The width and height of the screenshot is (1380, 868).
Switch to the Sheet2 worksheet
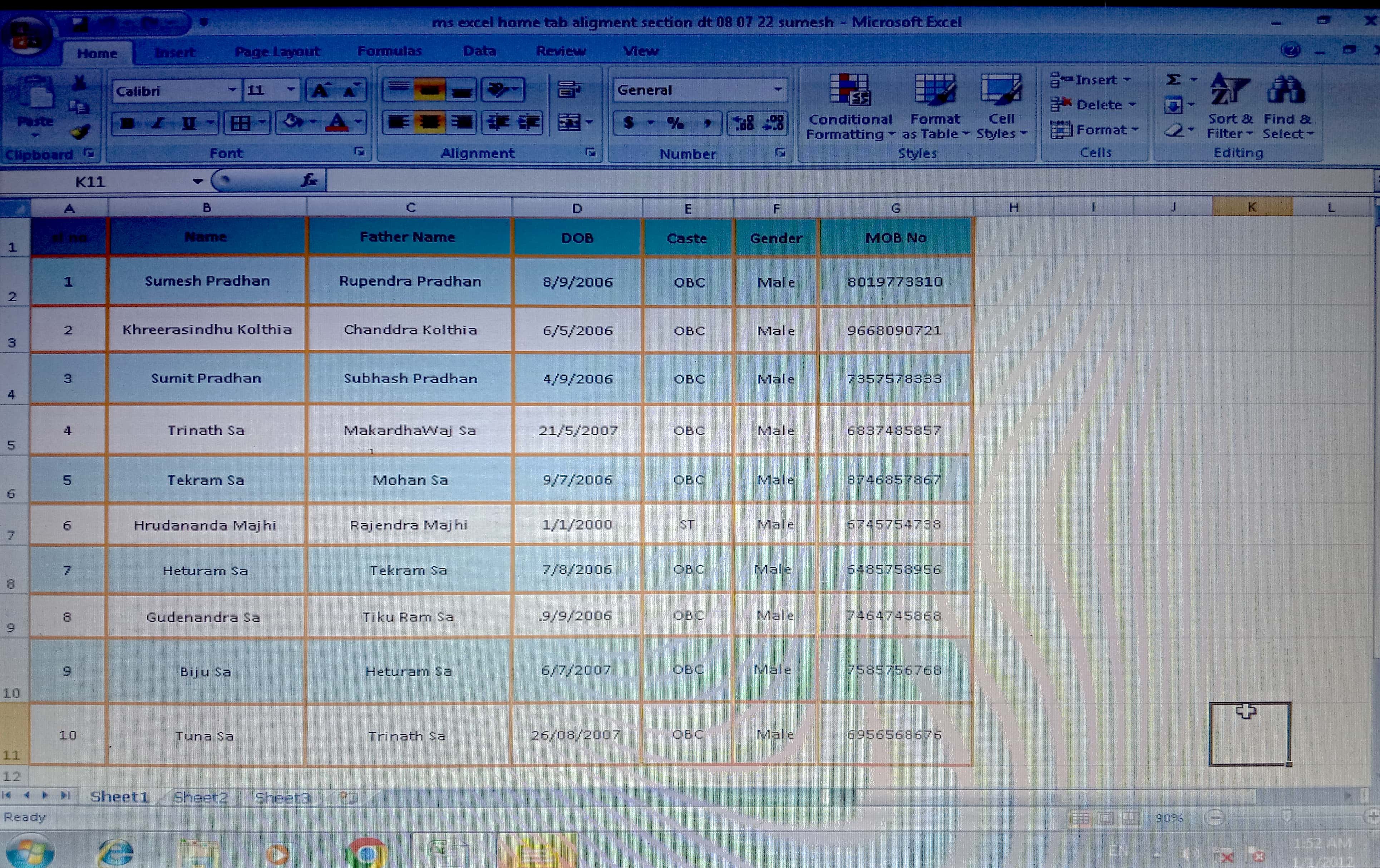[201, 797]
